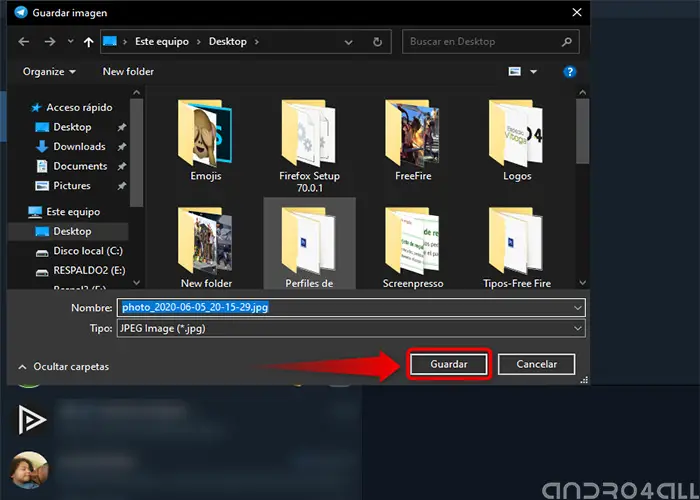Click the search magnifier icon
The height and width of the screenshot is (500, 700).
coord(567,42)
